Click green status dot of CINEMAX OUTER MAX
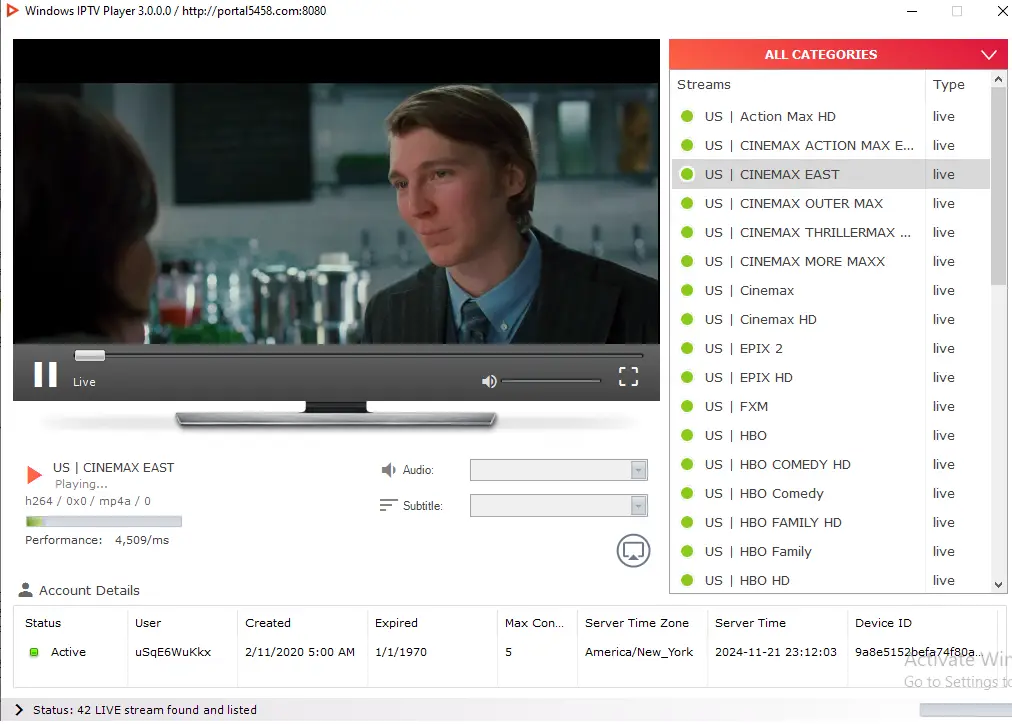 tap(687, 203)
